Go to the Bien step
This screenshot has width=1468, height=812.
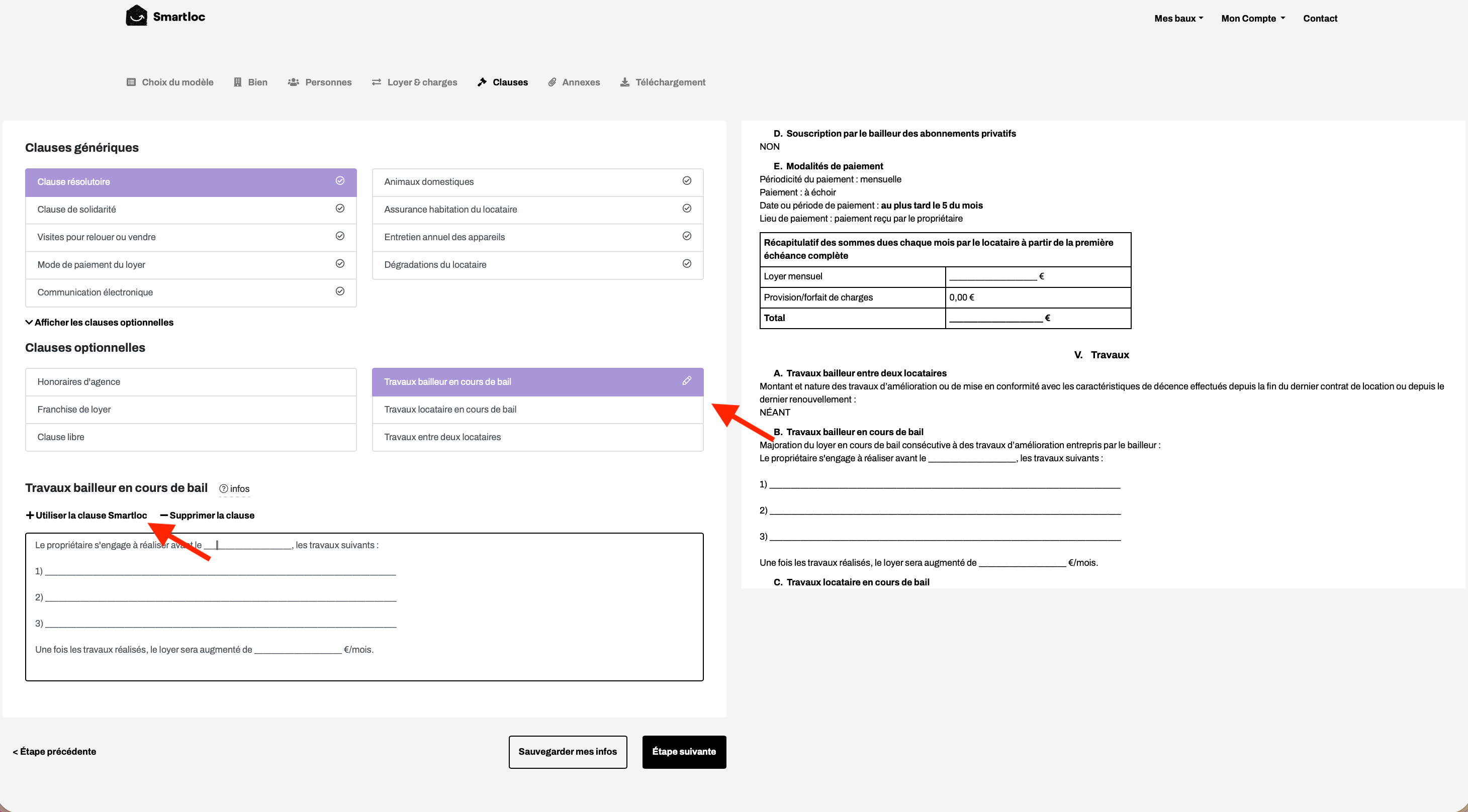coord(251,82)
